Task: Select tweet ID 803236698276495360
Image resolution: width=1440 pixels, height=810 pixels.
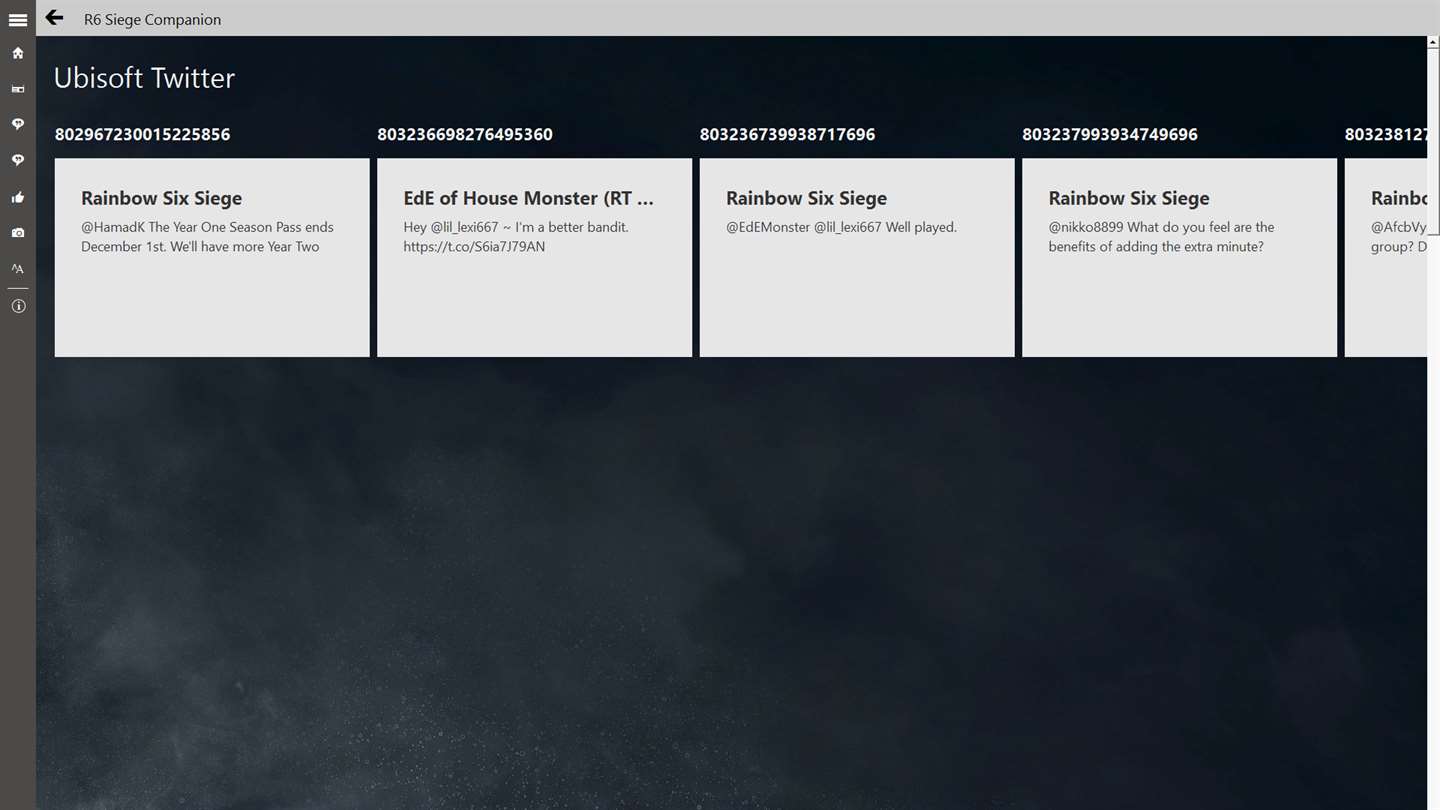Action: coord(465,134)
